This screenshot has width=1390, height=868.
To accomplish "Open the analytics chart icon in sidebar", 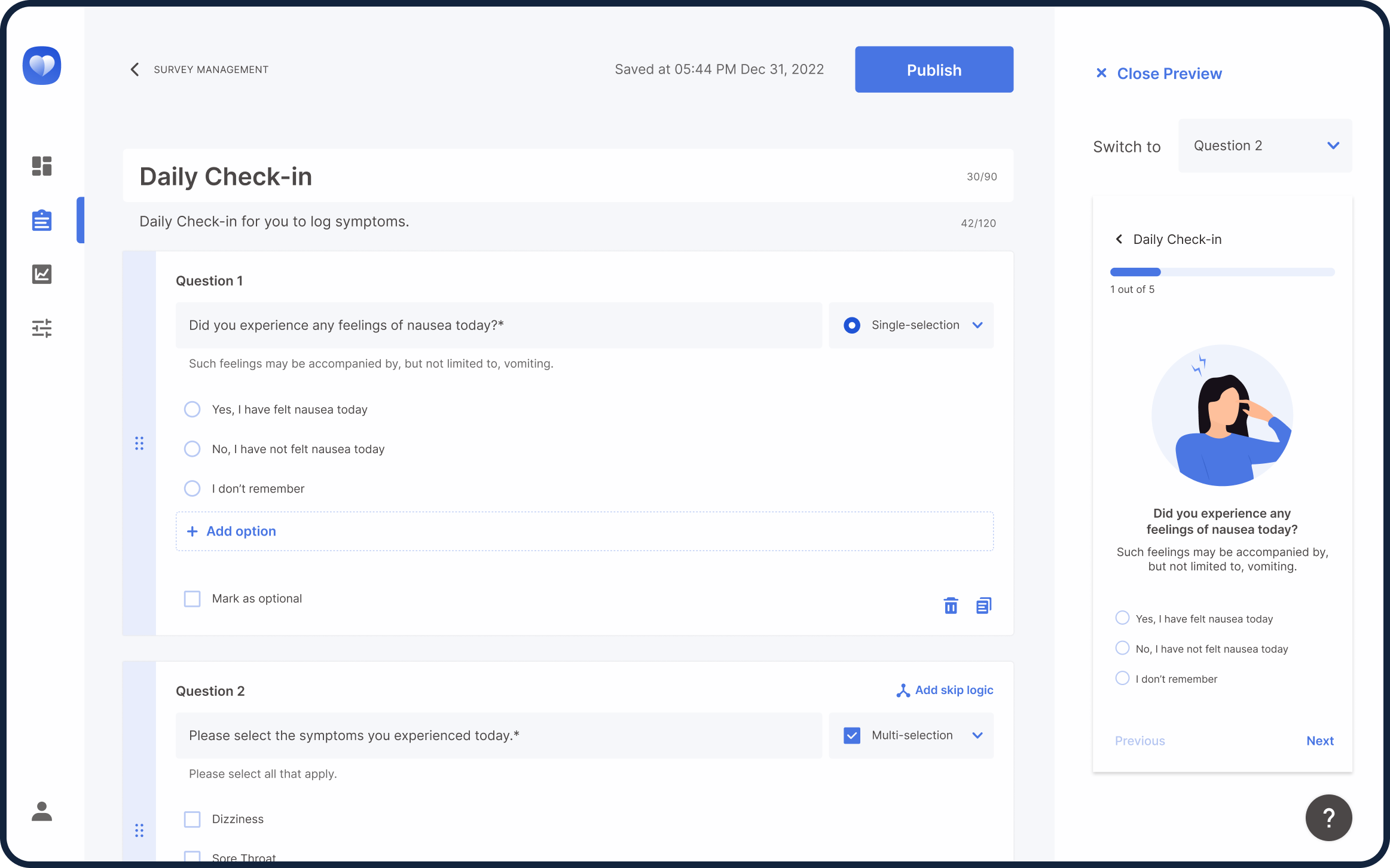I will click(42, 274).
